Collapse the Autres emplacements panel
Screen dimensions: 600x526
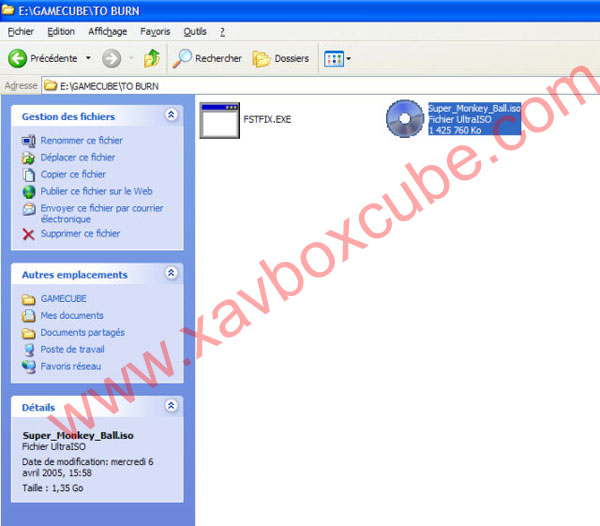tap(171, 273)
